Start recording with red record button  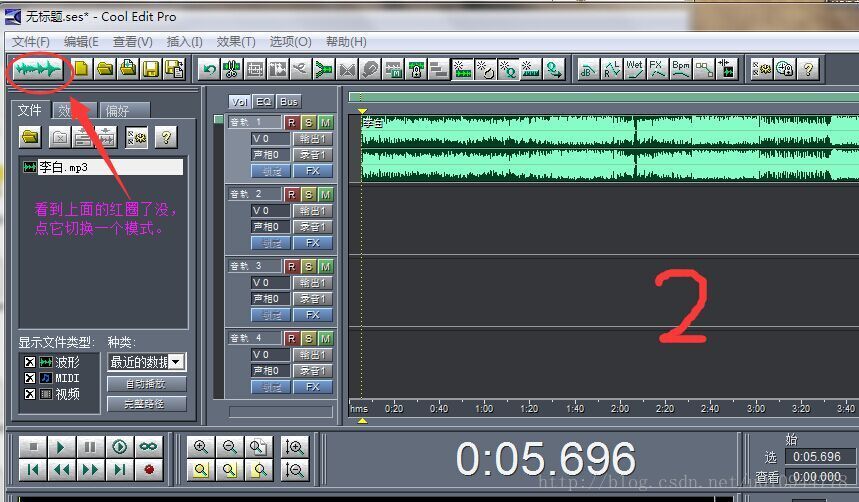(x=148, y=470)
